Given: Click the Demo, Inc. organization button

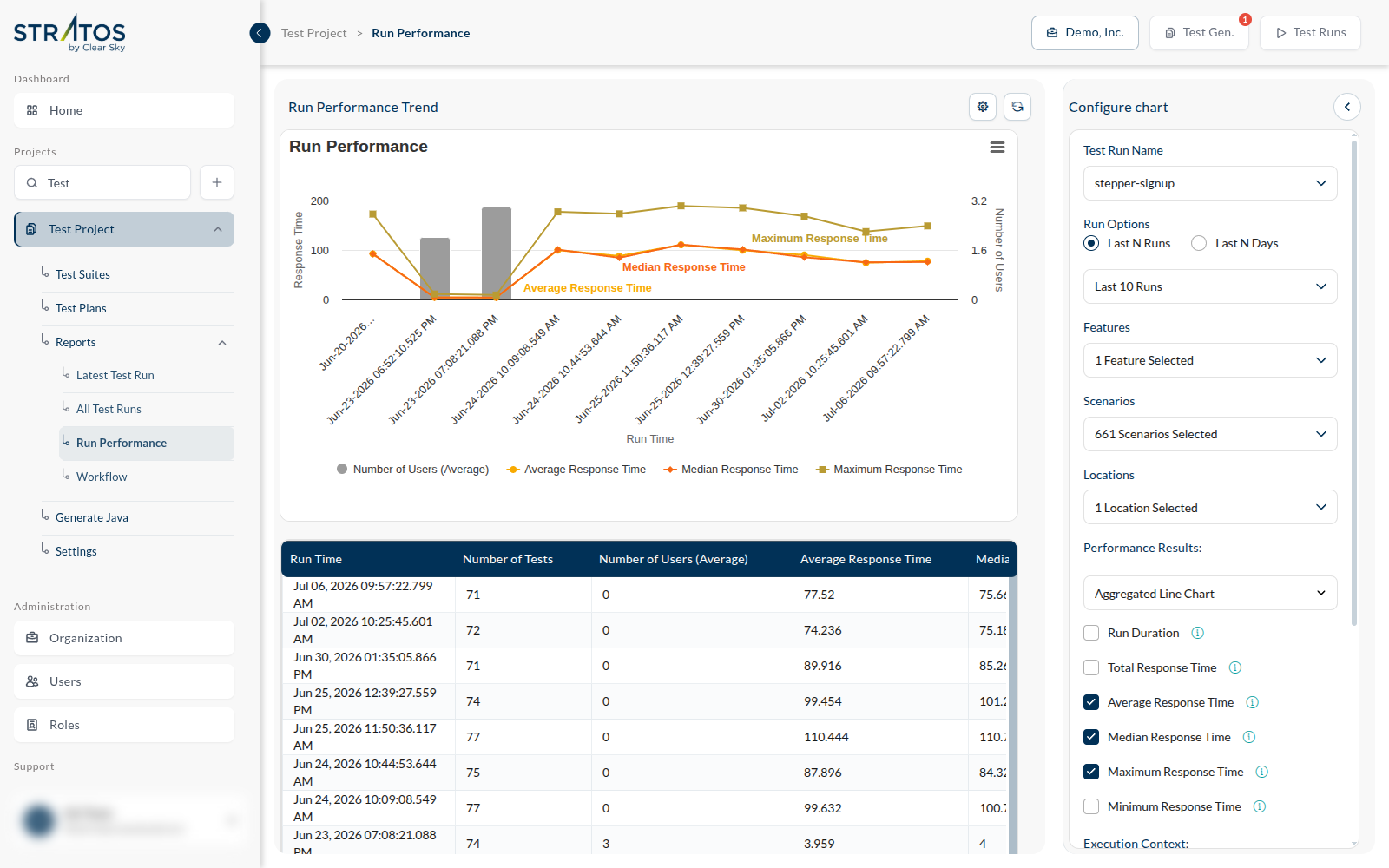Looking at the screenshot, I should tap(1085, 33).
